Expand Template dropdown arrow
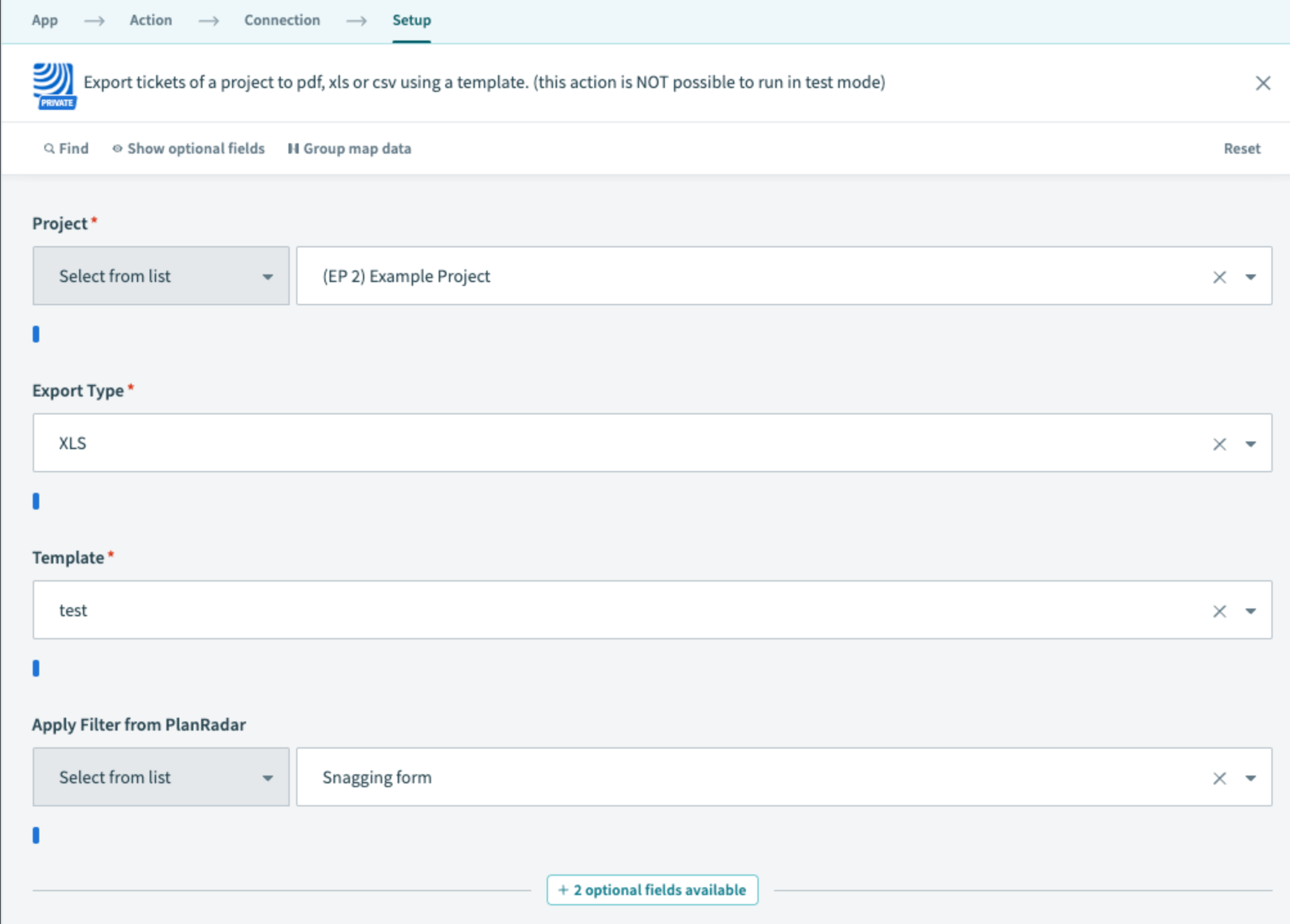 (x=1250, y=611)
